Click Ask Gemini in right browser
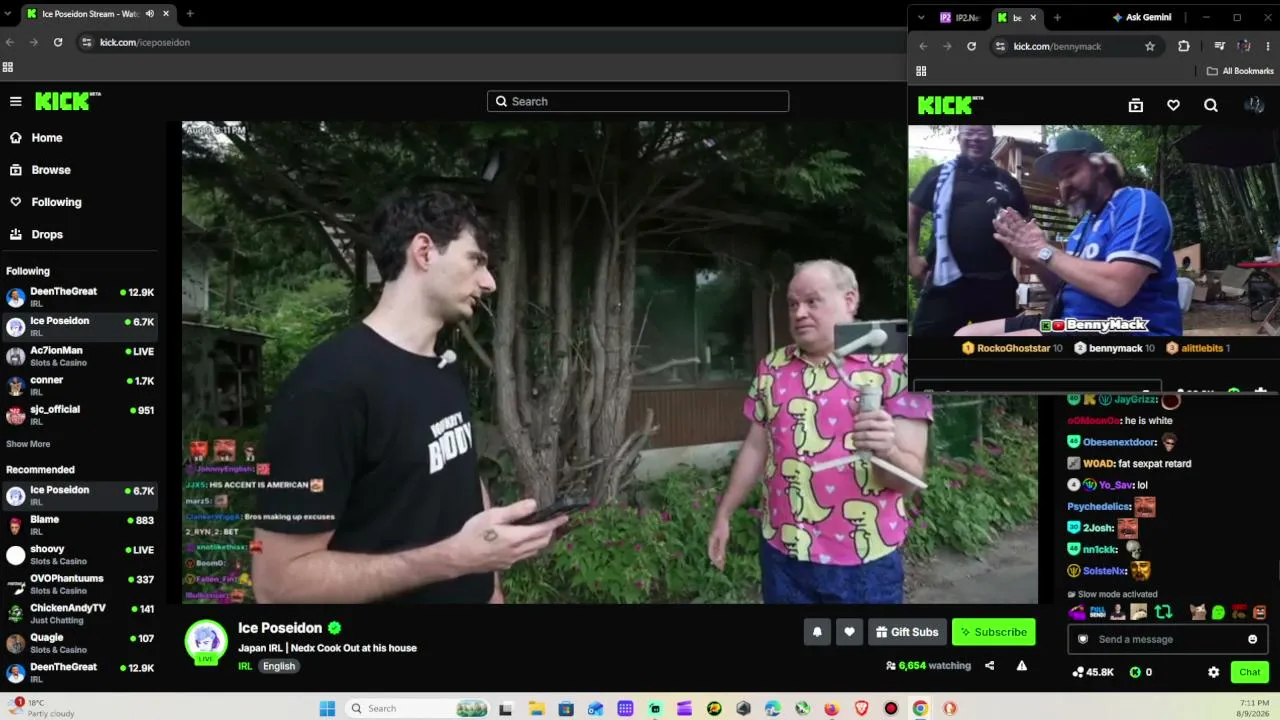1280x720 pixels. (1141, 17)
